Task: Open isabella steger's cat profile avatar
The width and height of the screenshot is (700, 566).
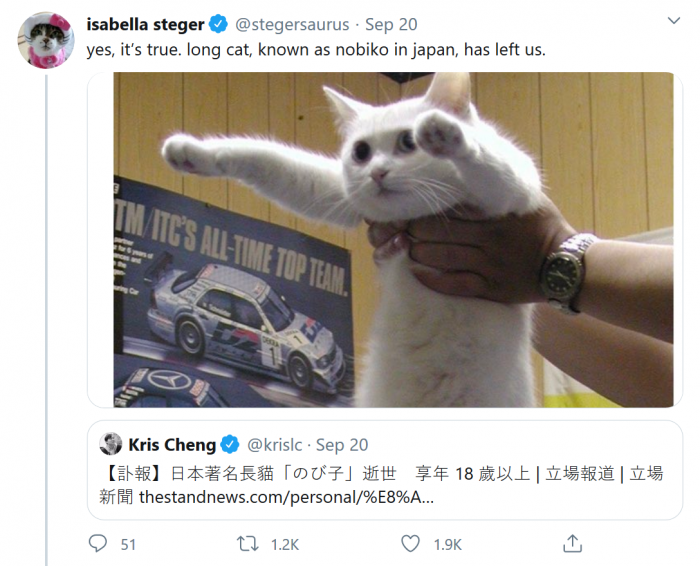Action: tap(46, 40)
